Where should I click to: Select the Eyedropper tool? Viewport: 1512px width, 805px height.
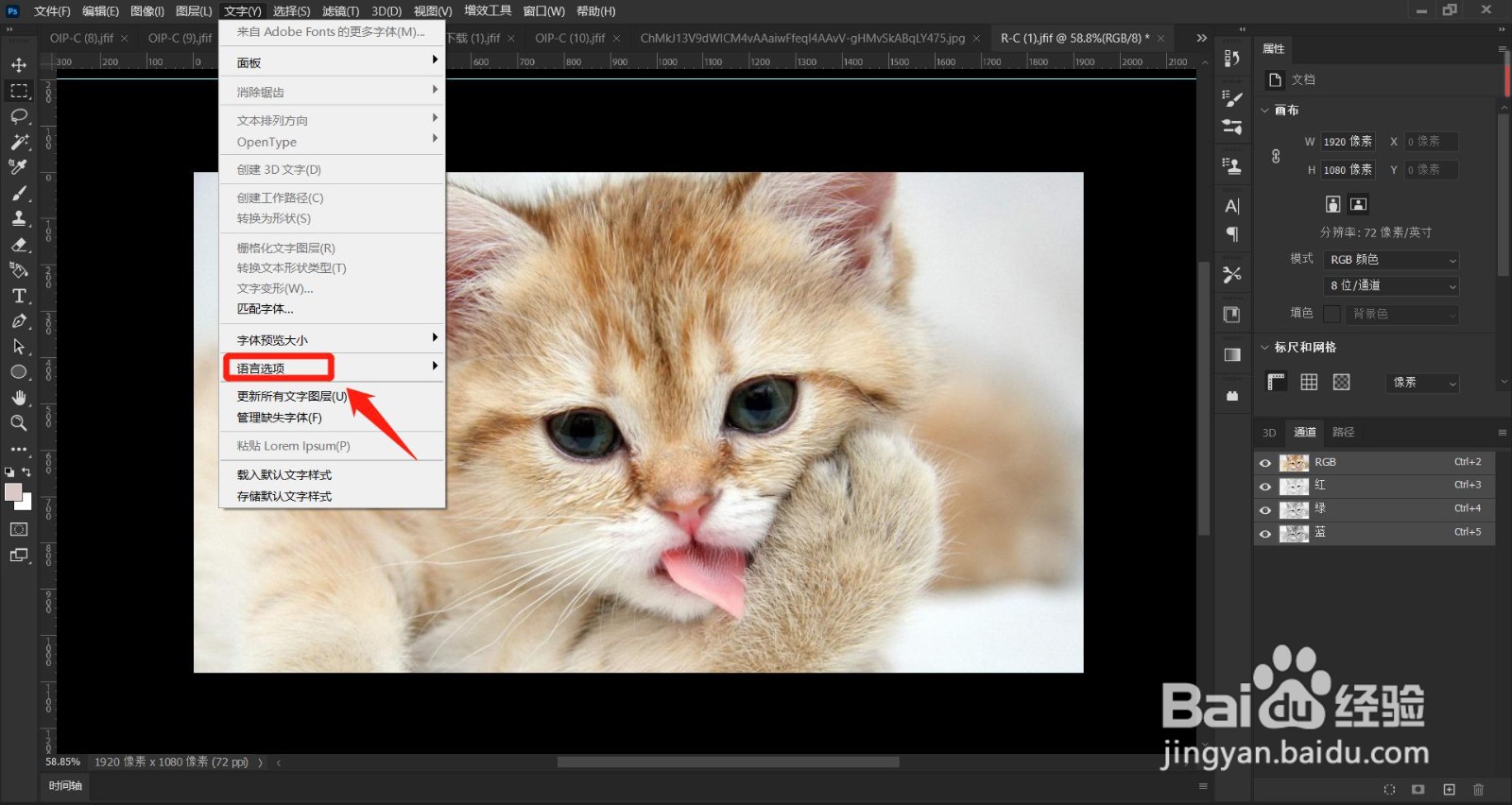click(19, 167)
